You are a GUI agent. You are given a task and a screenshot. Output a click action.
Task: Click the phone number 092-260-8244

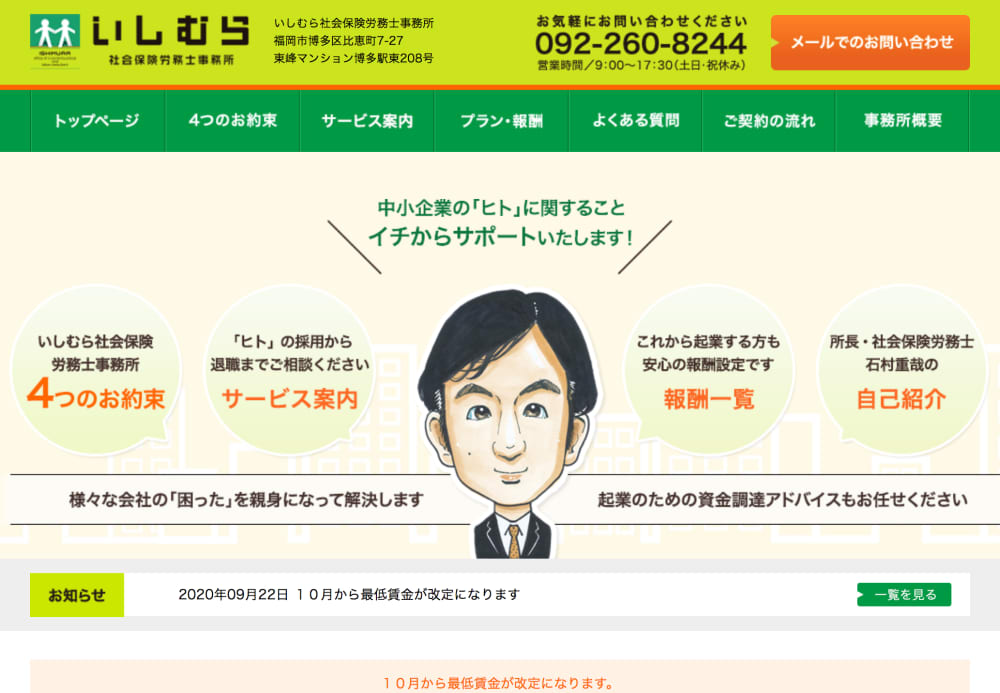pyautogui.click(x=640, y=43)
